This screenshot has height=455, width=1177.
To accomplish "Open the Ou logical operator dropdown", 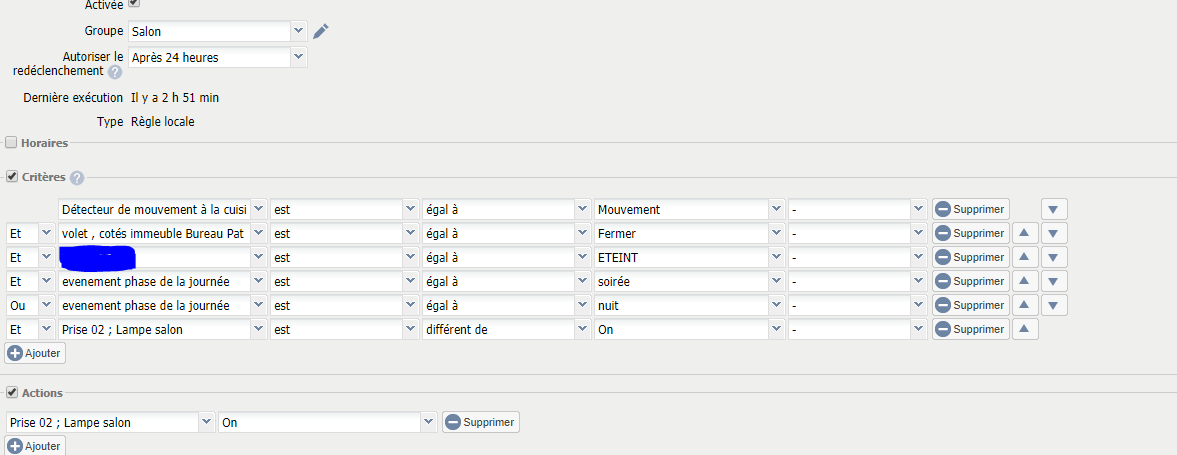I will pyautogui.click(x=31, y=306).
